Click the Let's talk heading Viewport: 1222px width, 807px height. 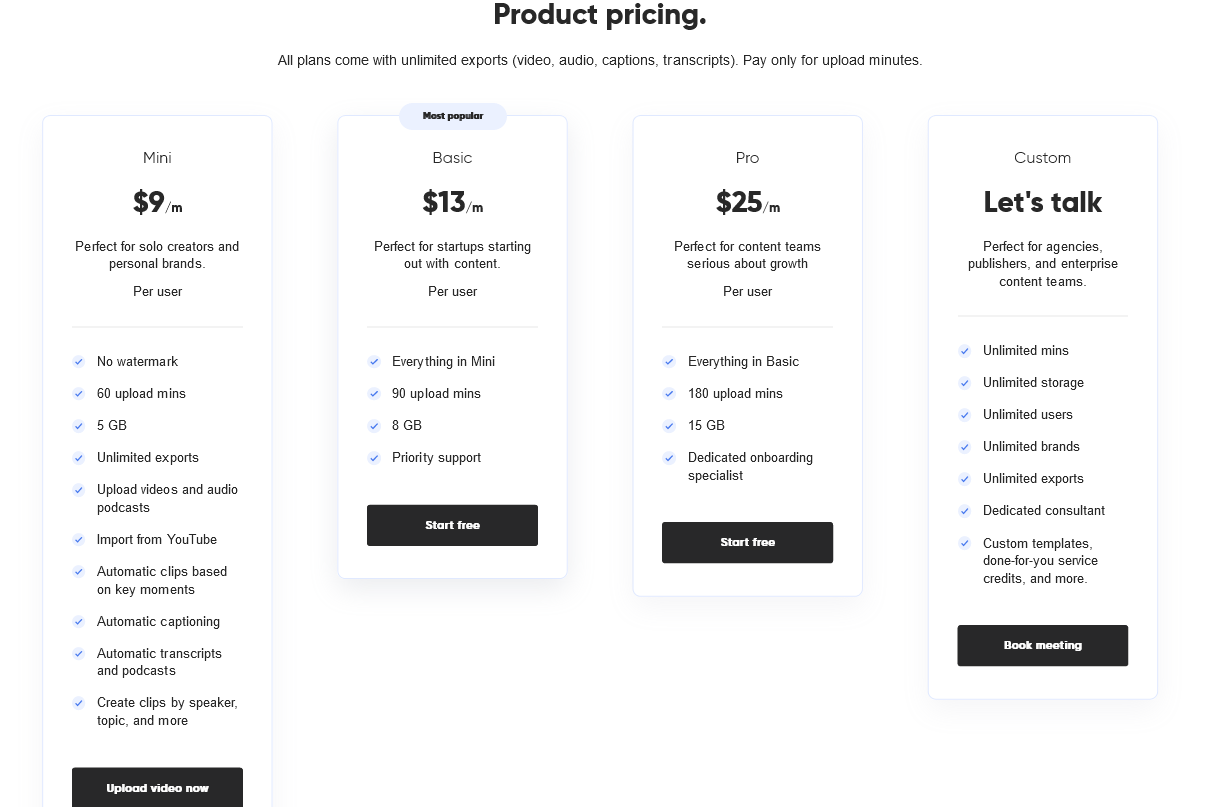(1042, 203)
